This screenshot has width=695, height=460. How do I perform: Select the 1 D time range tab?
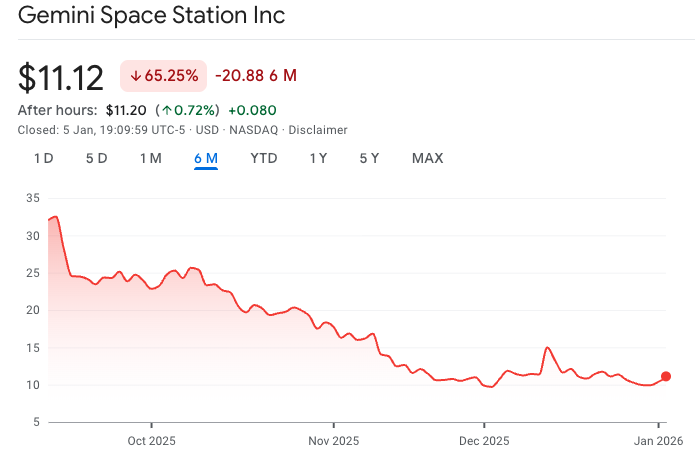43,158
